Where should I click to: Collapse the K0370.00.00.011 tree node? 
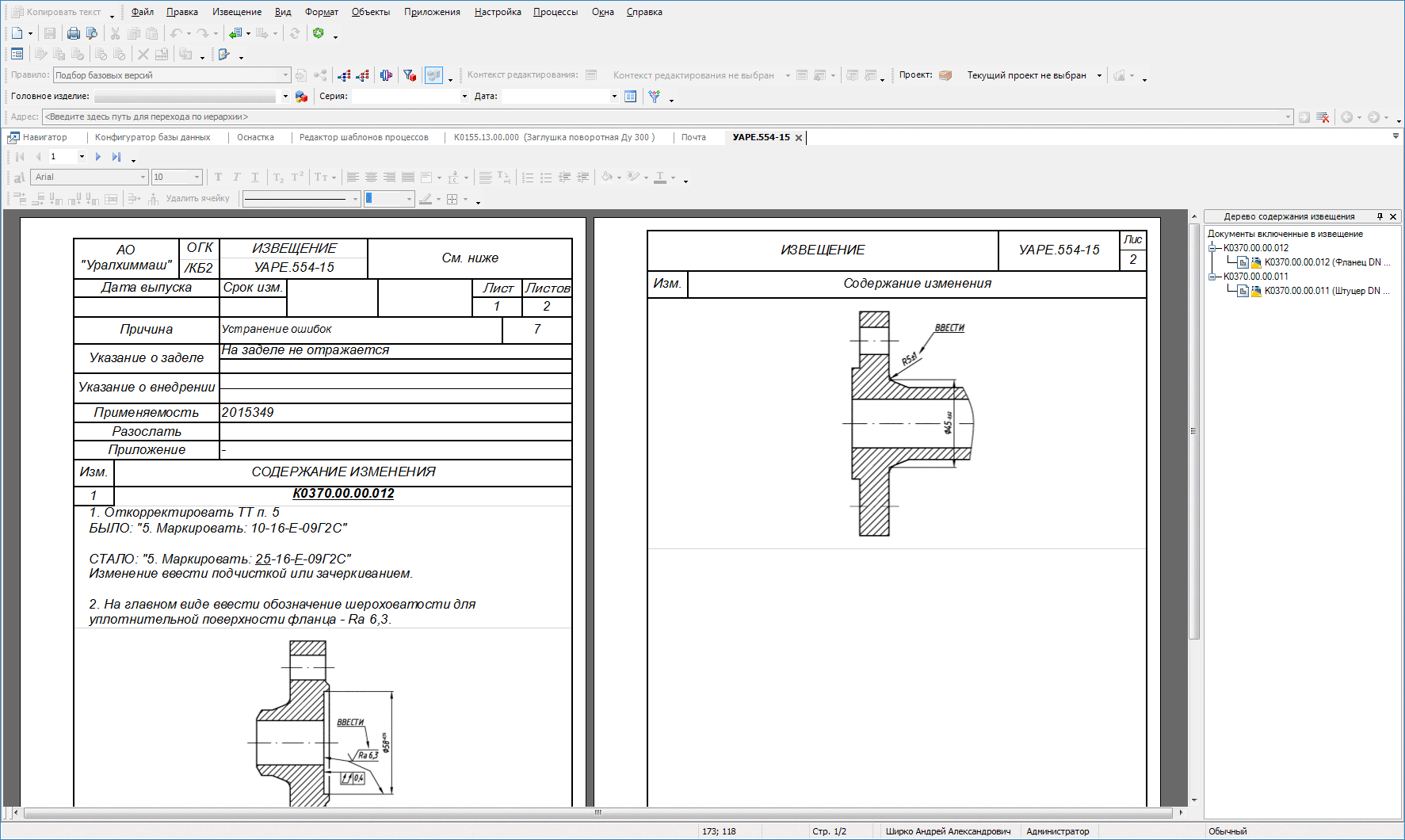pos(1212,277)
